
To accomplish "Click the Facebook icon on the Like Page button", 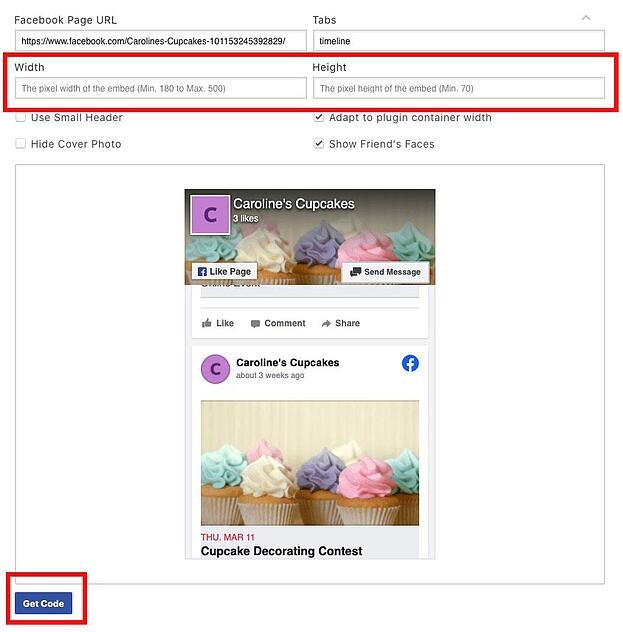I will tap(202, 272).
